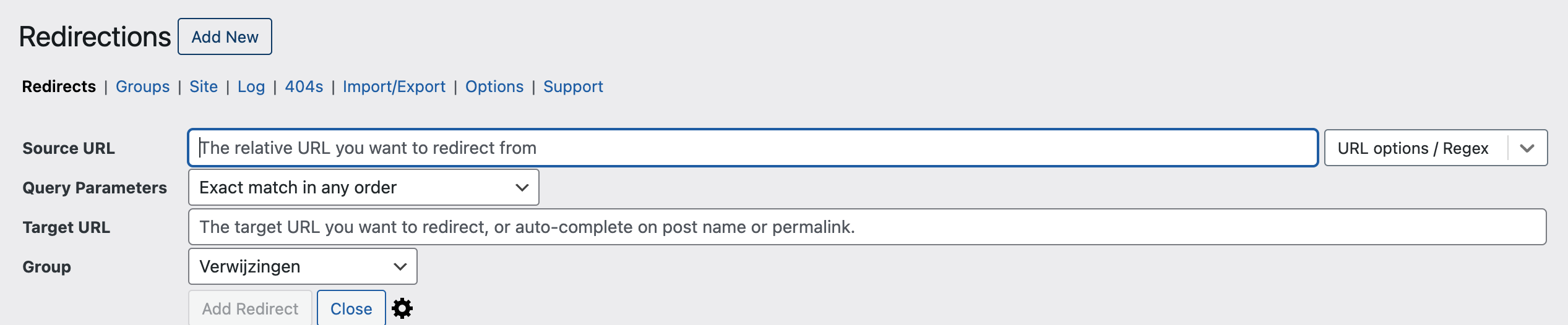Focus the Source URL field
The height and width of the screenshot is (325, 1568).
click(753, 148)
